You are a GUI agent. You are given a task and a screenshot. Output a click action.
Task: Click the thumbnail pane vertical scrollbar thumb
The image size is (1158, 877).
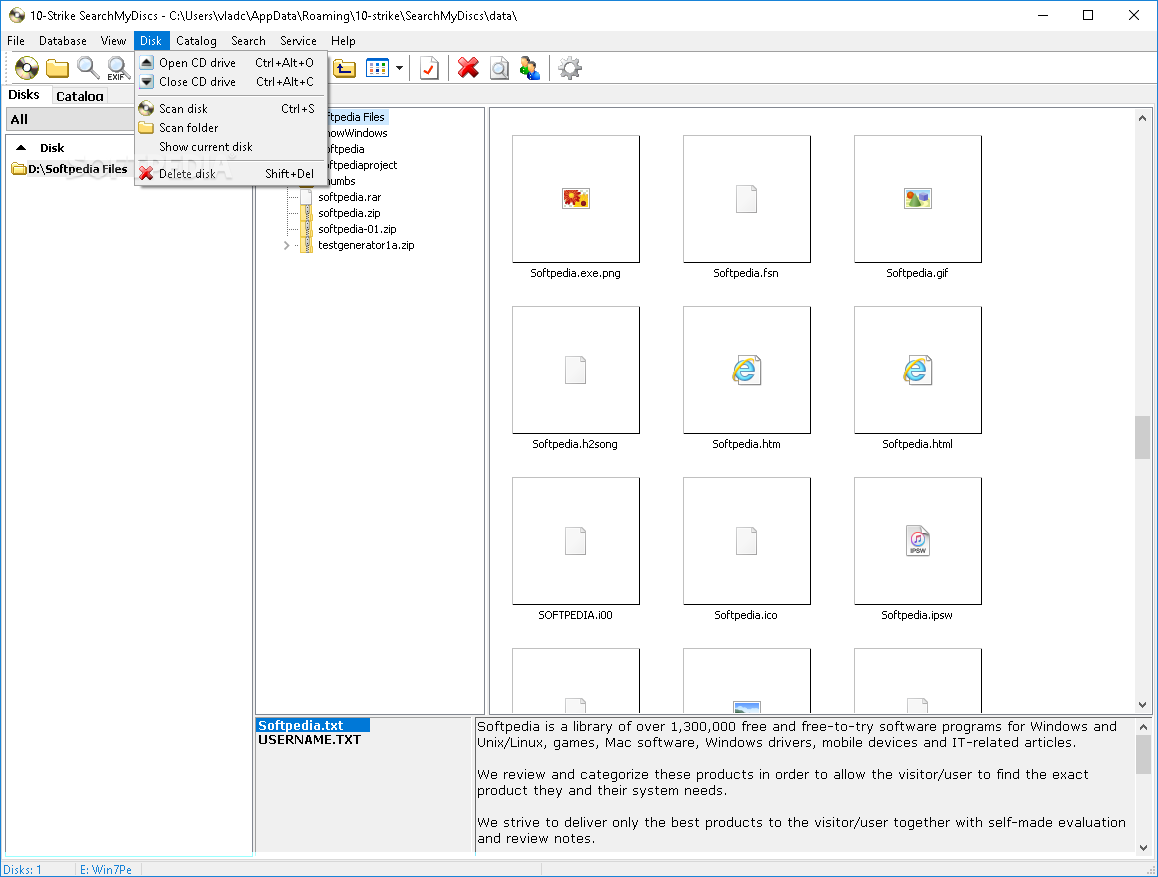(x=1142, y=438)
